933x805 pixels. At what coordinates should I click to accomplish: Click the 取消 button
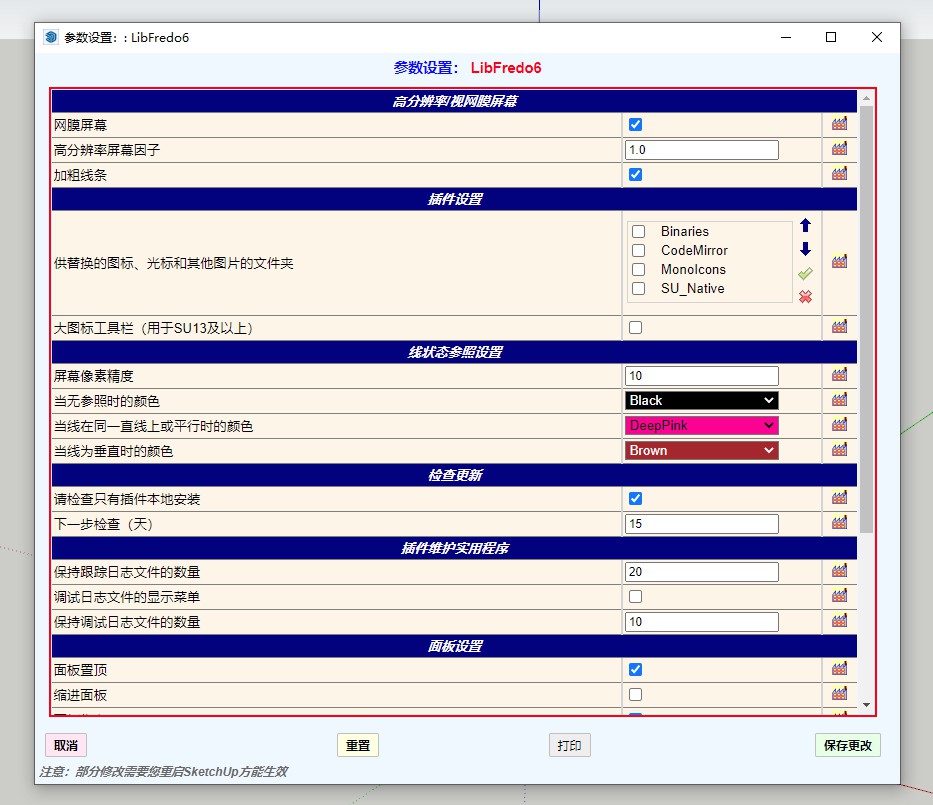(x=66, y=746)
